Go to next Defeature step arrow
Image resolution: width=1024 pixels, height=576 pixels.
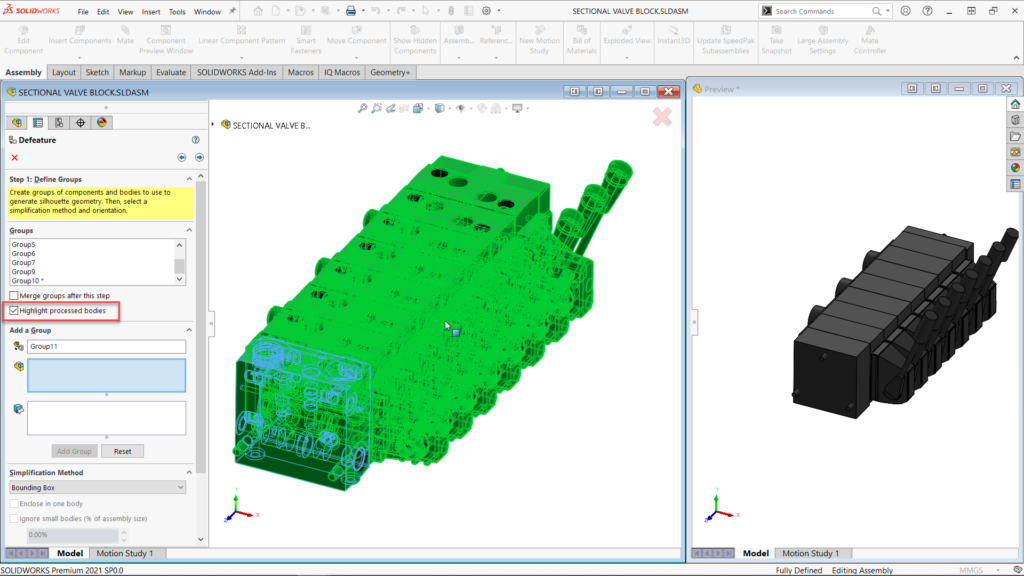pyautogui.click(x=199, y=157)
